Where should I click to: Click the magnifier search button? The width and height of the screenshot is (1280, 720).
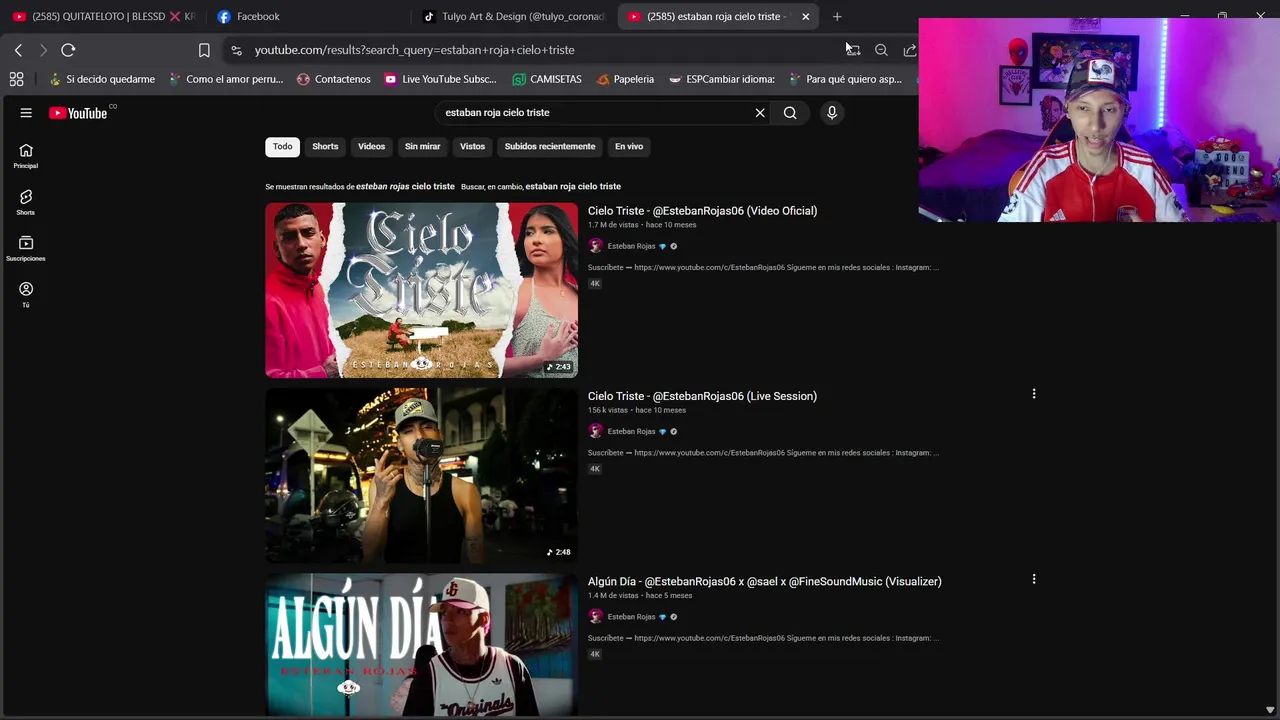pos(790,113)
